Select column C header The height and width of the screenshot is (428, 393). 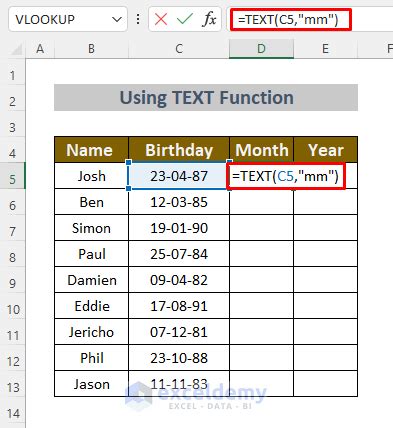[179, 49]
